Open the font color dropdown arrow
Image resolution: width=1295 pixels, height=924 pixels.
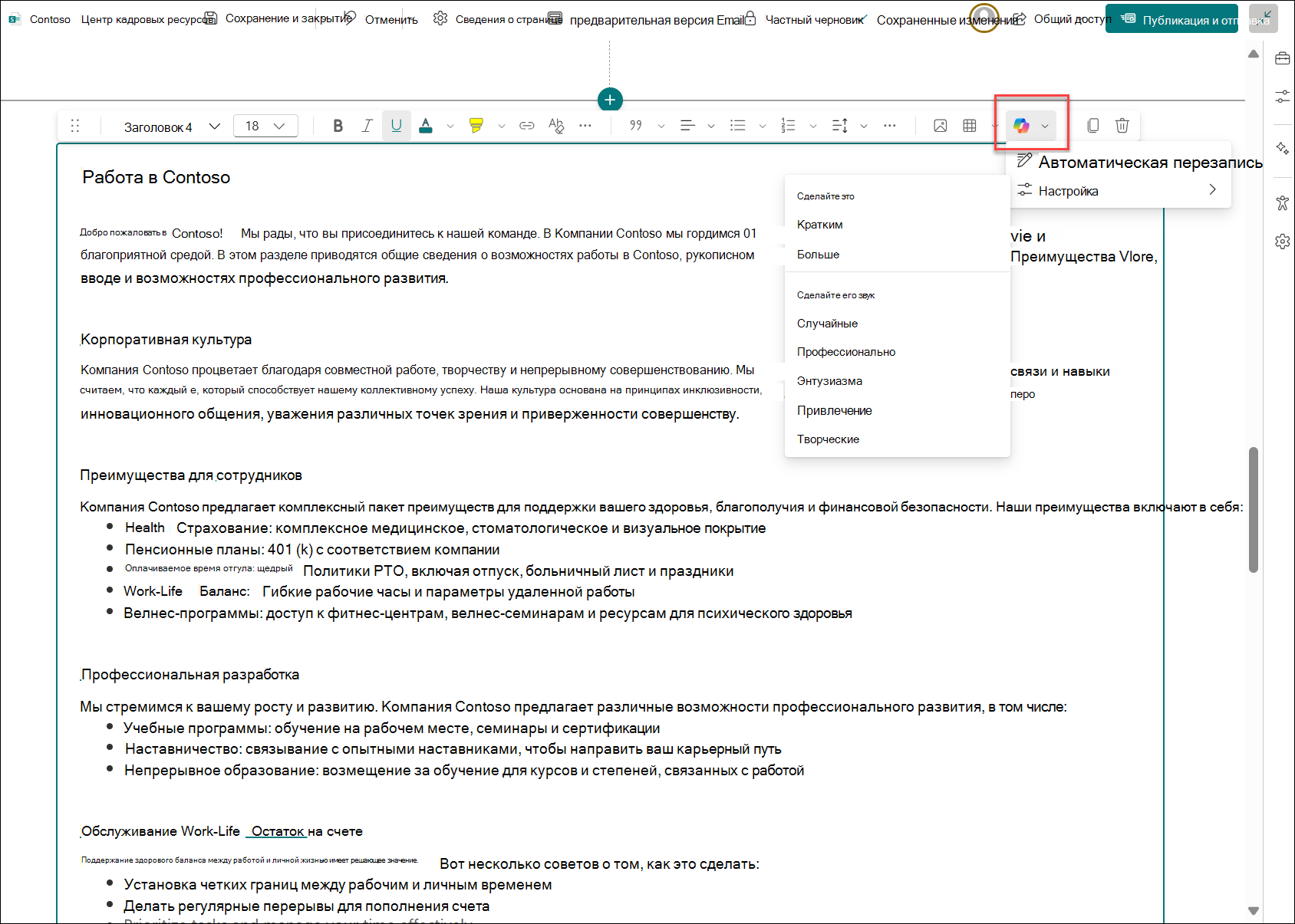click(450, 126)
